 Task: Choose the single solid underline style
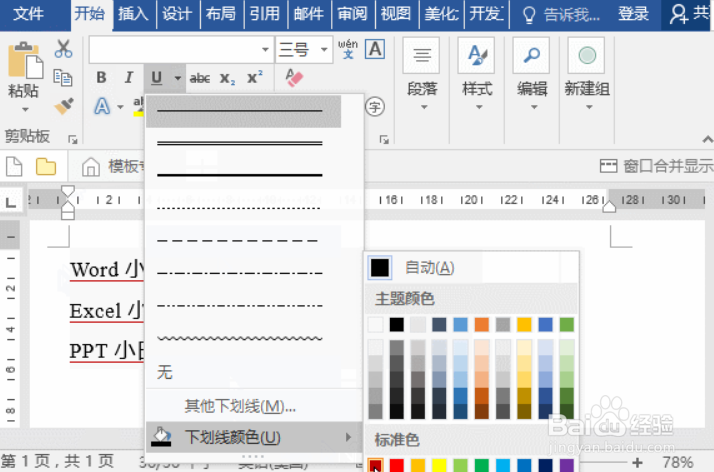243,111
